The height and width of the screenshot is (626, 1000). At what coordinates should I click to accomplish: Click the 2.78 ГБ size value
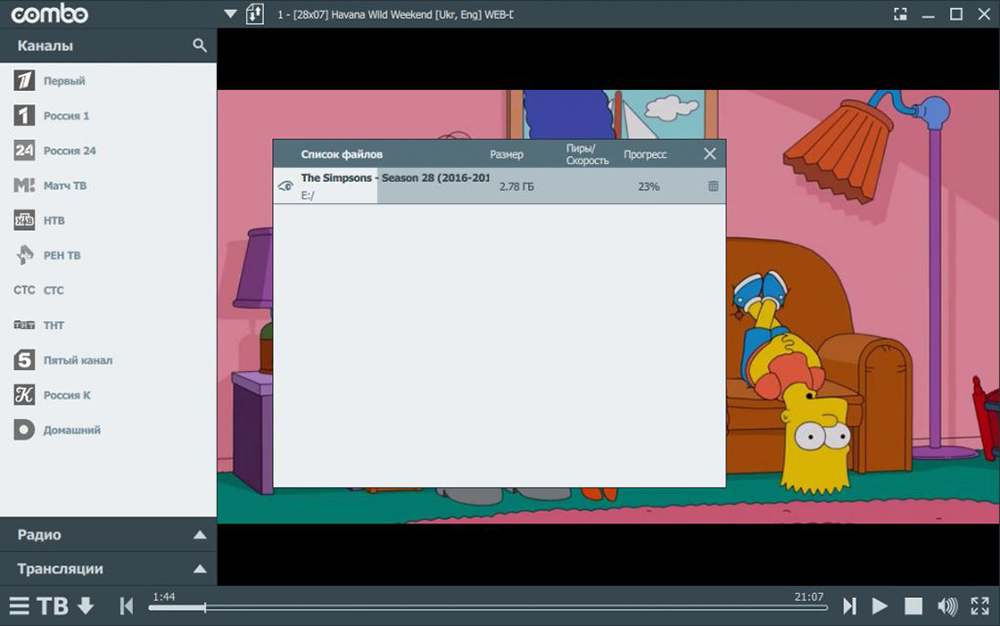click(517, 186)
